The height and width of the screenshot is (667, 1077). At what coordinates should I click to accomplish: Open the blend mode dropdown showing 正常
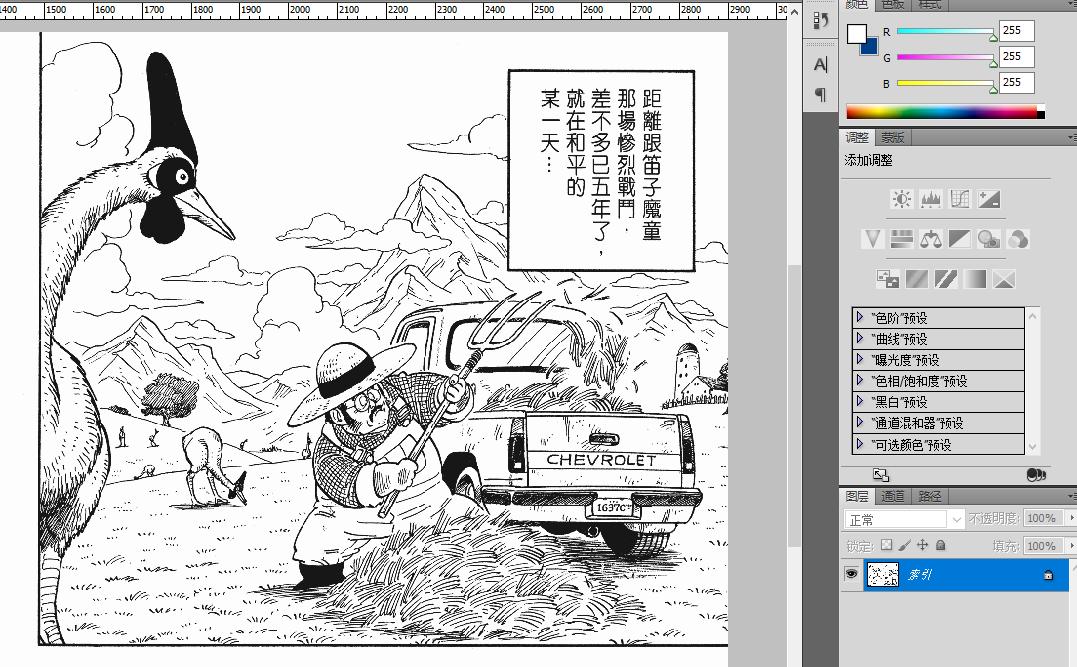895,518
